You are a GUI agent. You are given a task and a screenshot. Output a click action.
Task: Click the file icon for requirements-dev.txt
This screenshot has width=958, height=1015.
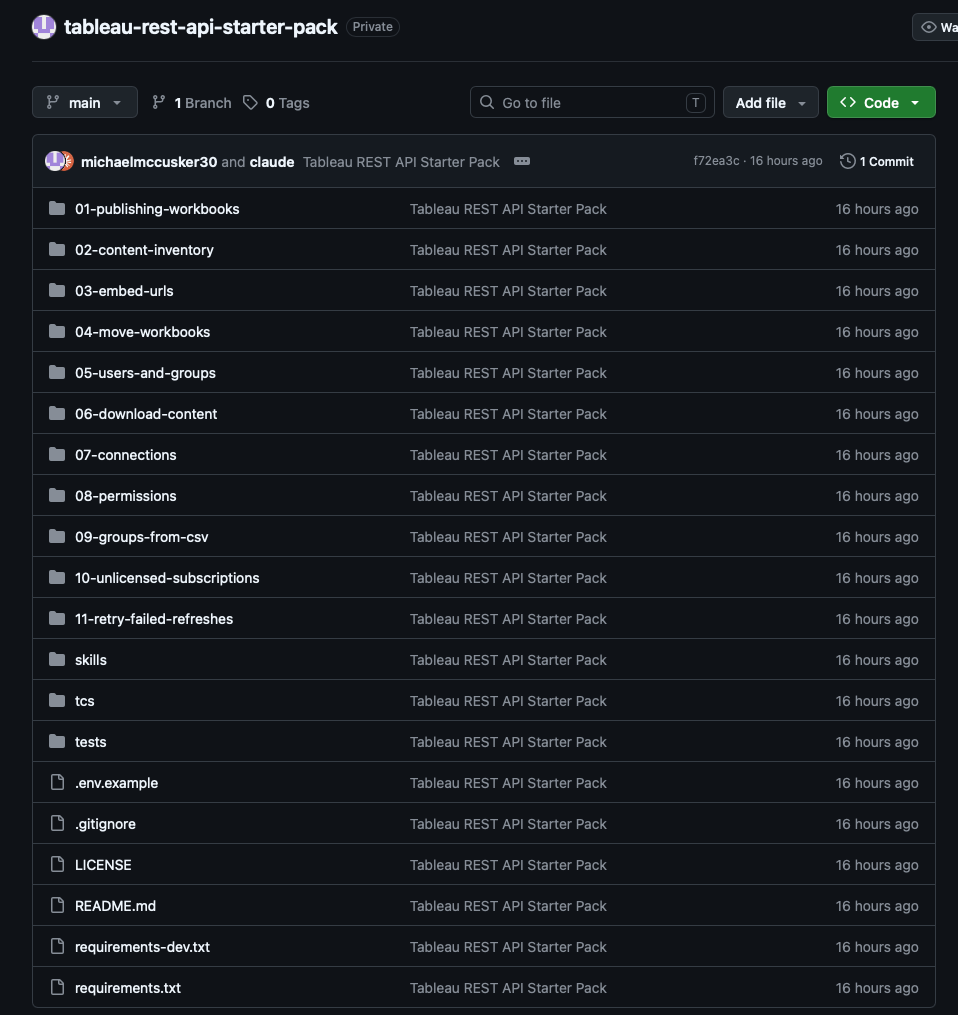coord(58,946)
